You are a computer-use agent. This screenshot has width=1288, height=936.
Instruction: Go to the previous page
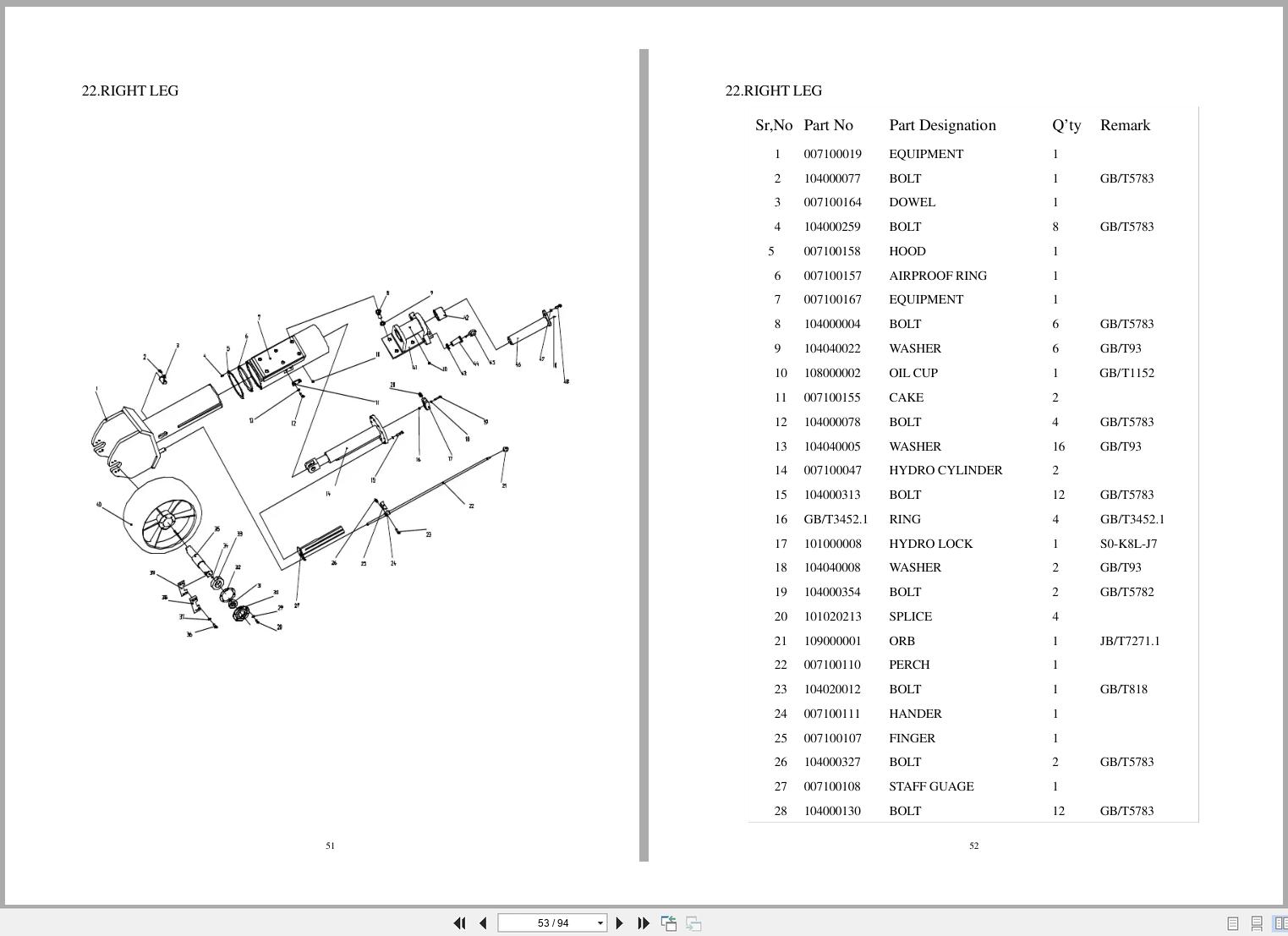483,923
